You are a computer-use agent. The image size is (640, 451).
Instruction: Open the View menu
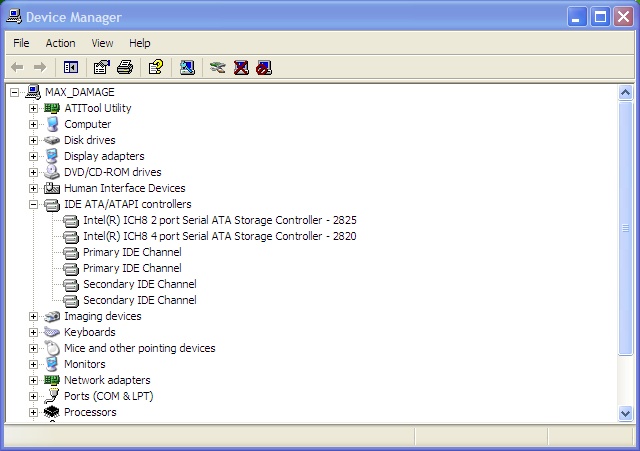[x=102, y=43]
